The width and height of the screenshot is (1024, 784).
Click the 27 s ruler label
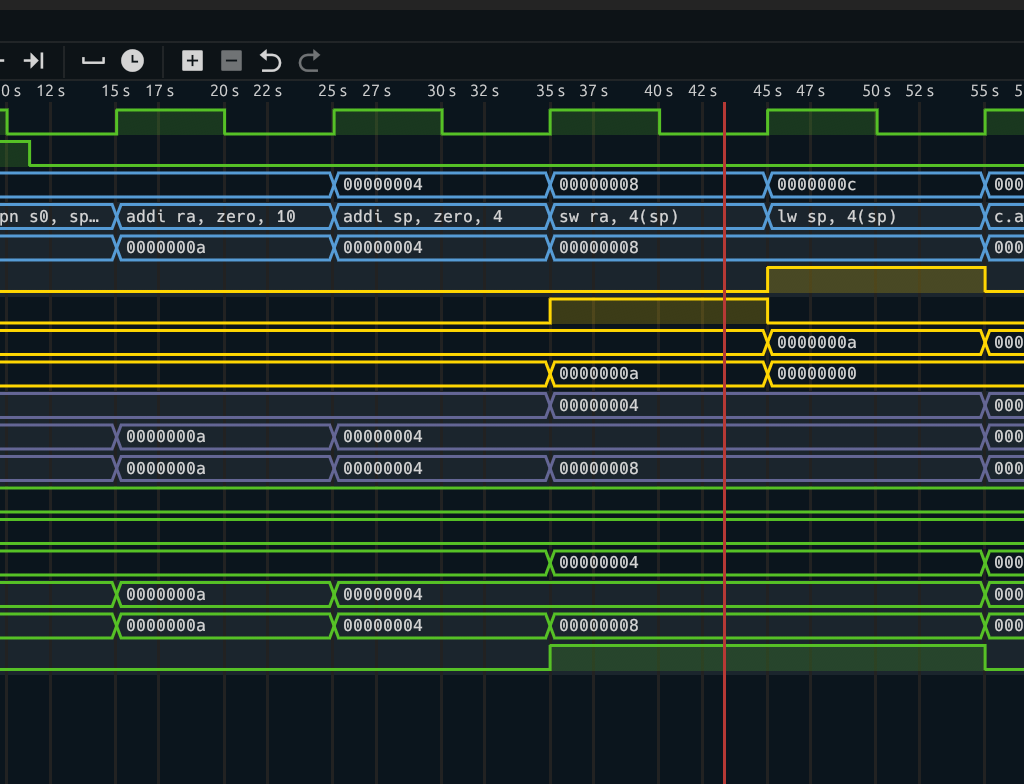pos(376,91)
